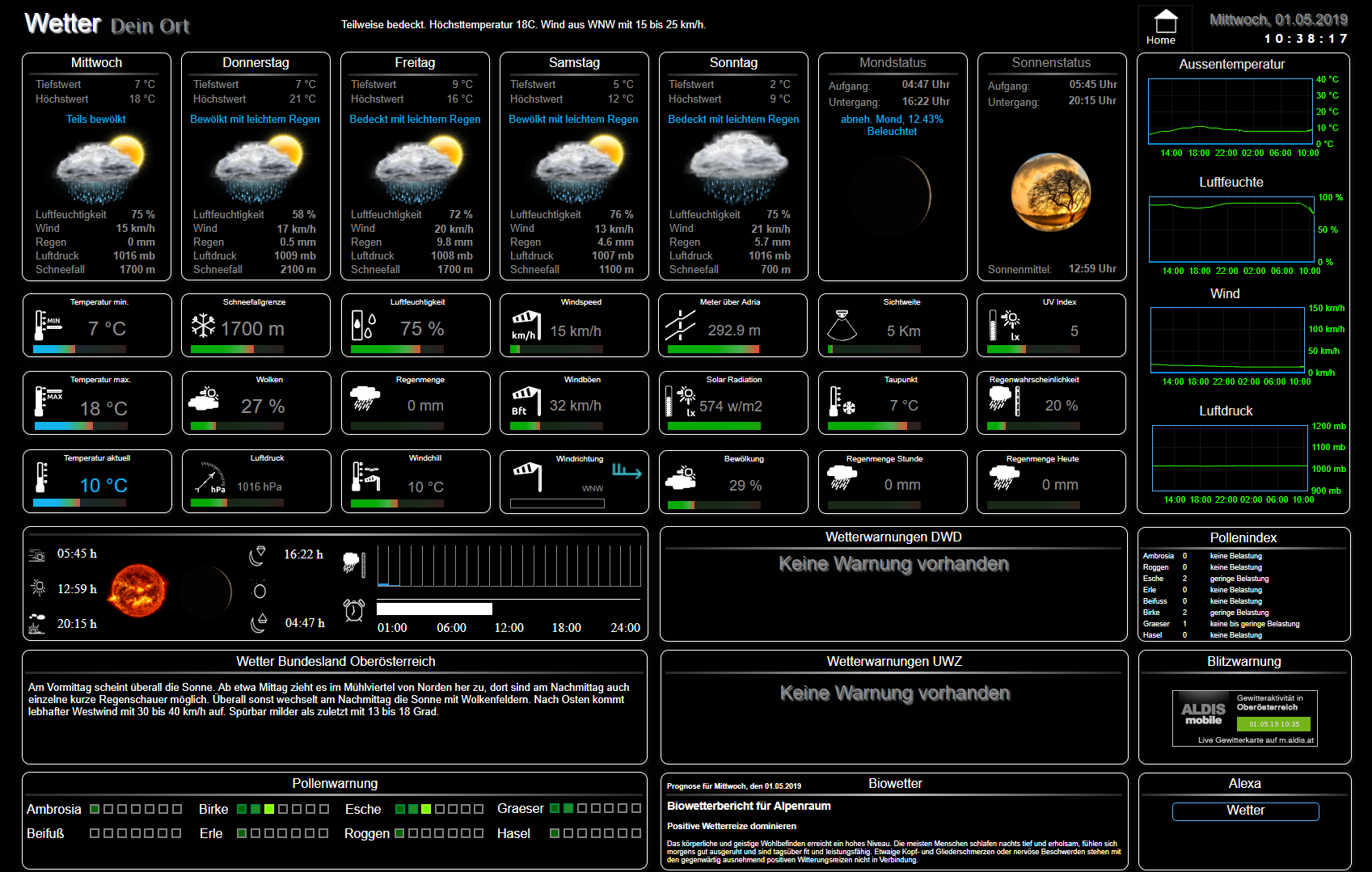Click the sunrise icon next to 05:45 h
Image resolution: width=1372 pixels, height=872 pixels.
click(37, 555)
